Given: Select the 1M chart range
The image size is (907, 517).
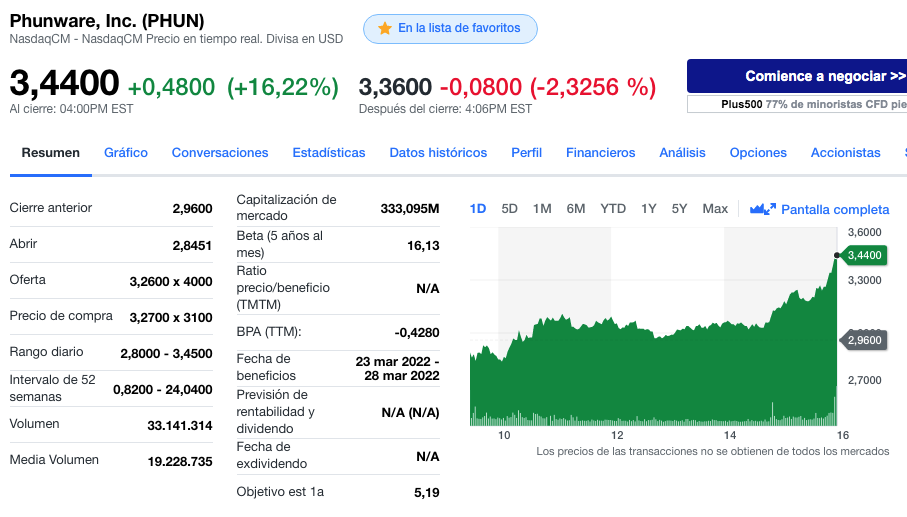Looking at the screenshot, I should [x=542, y=209].
